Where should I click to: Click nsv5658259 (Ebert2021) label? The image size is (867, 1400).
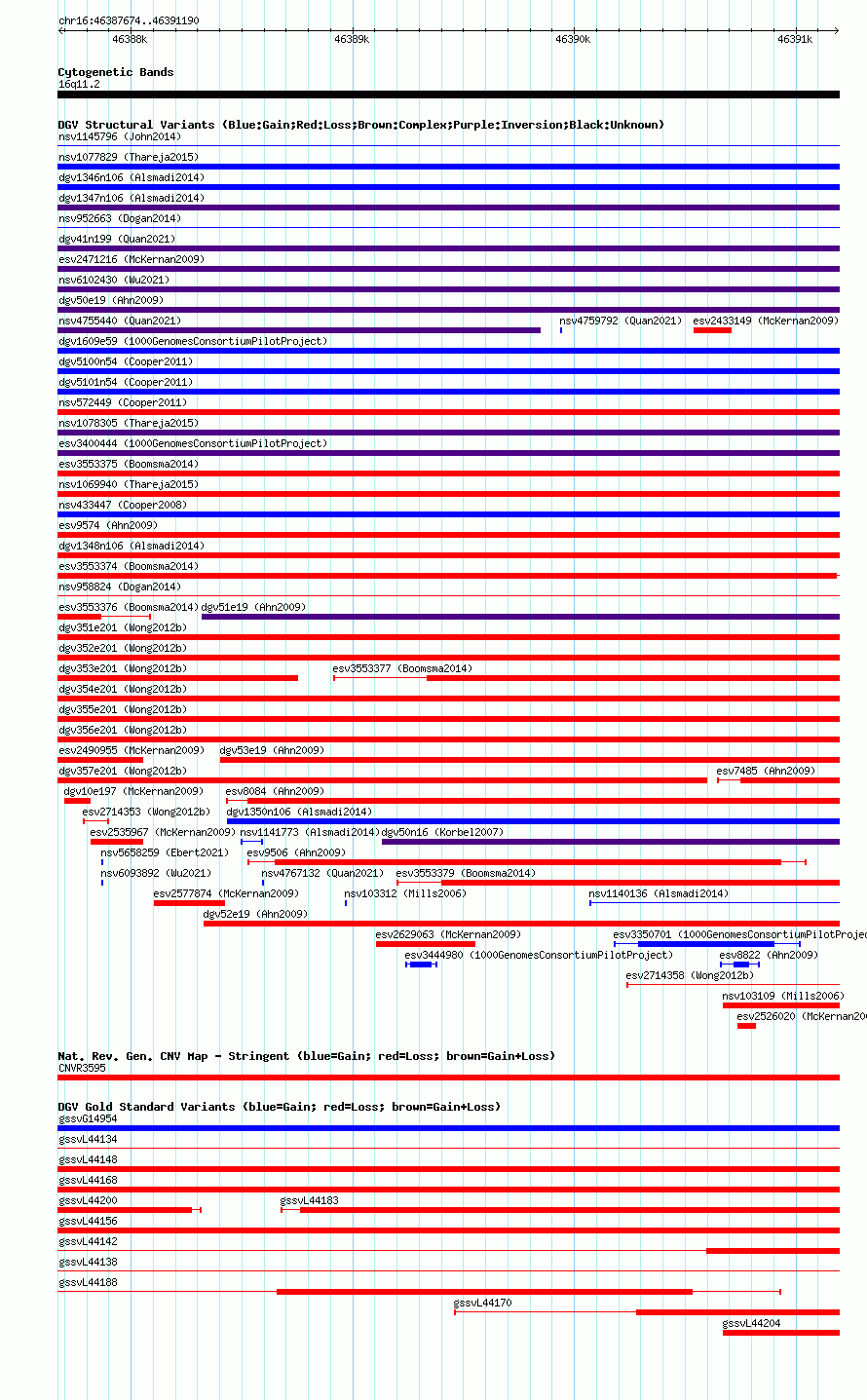(165, 852)
